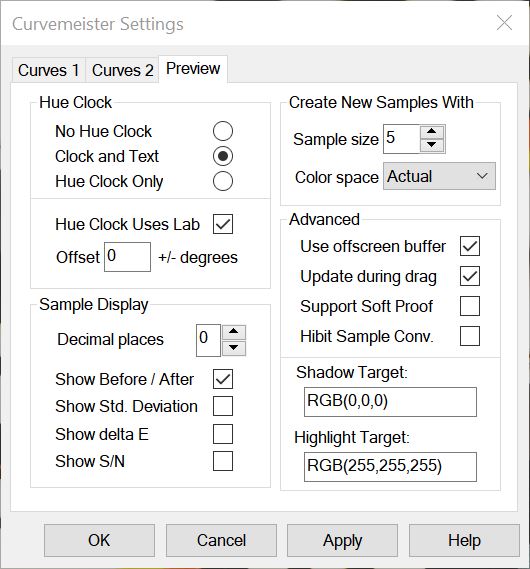Click the Offset degrees input field
This screenshot has height=569, width=530.
[127, 257]
